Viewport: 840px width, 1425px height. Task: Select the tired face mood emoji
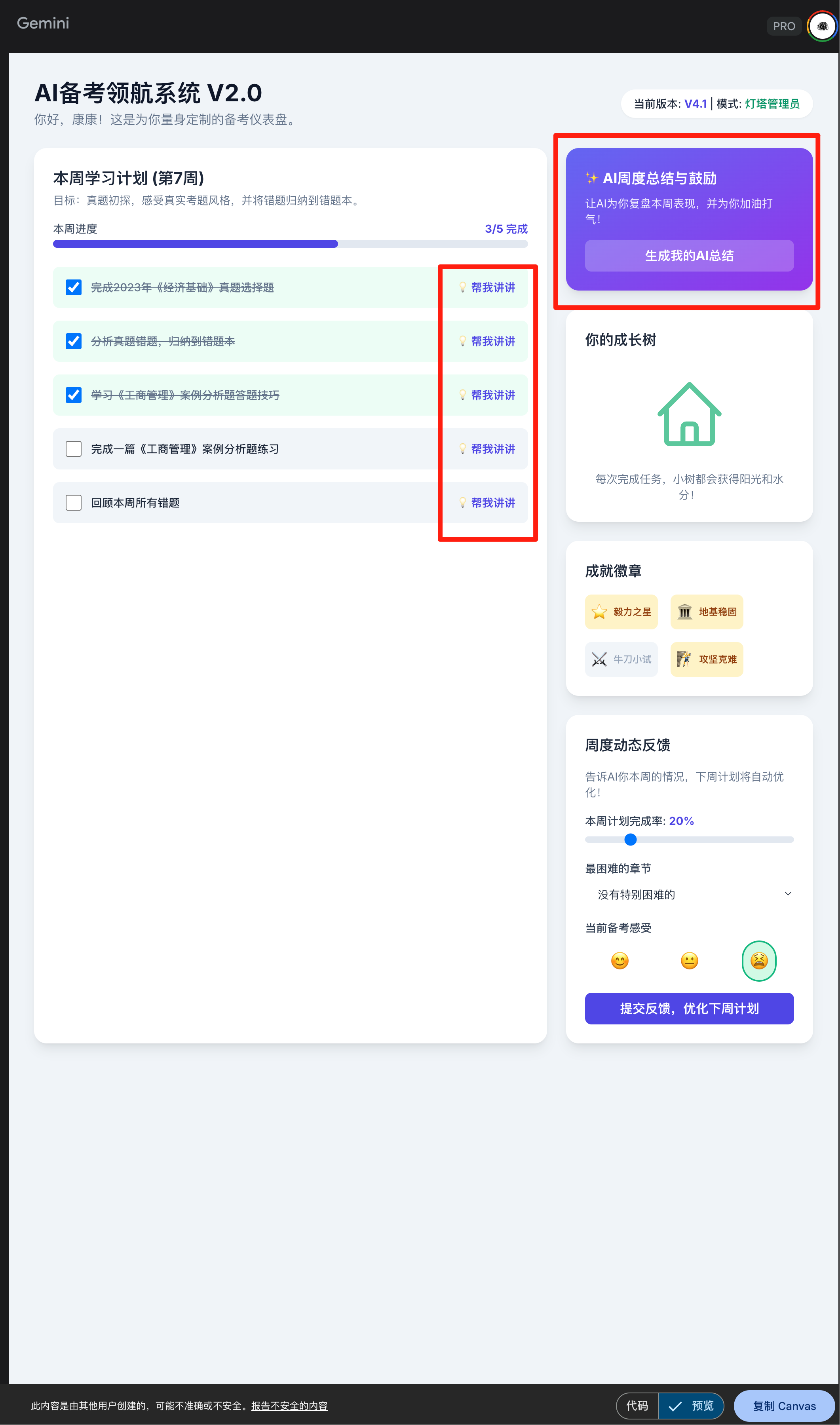tap(758, 961)
